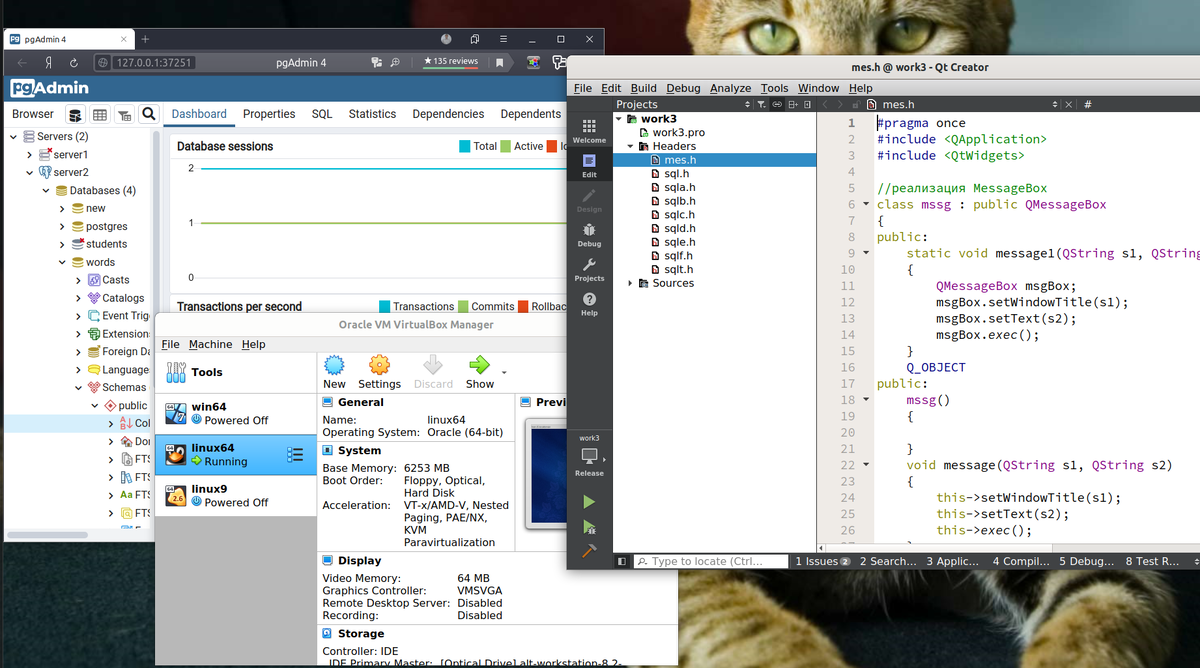Click the Filtered Rows icon in pgAdmin
Screen dimensions: 1200x668
[124, 115]
